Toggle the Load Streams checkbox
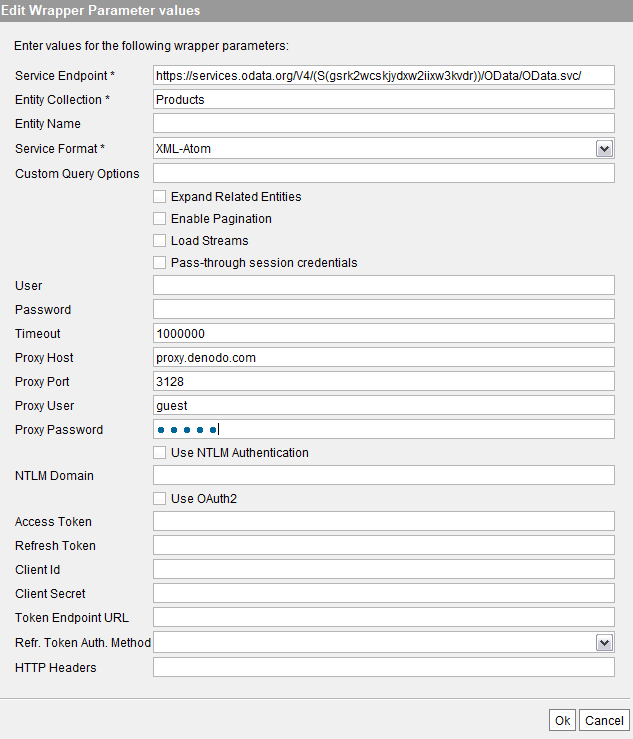The image size is (633, 739). [x=159, y=240]
